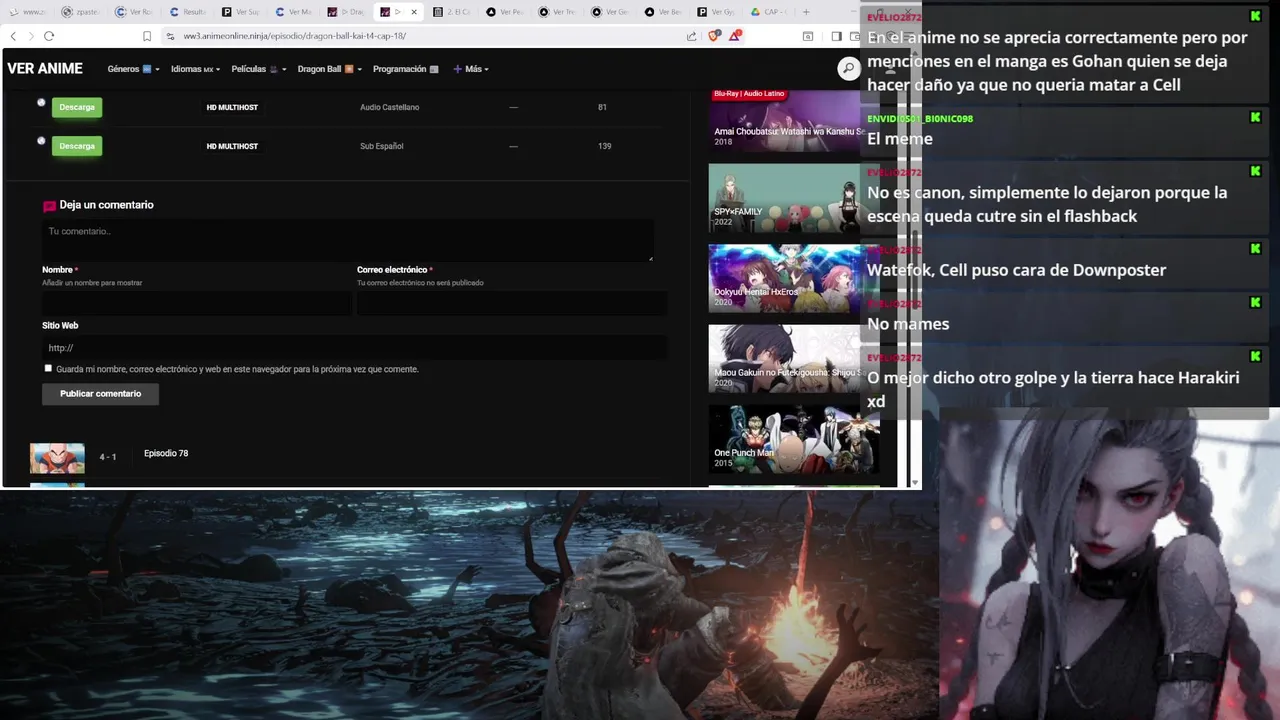Click the green K badge on El meme message
Image resolution: width=1280 pixels, height=720 pixels.
[x=1255, y=118]
